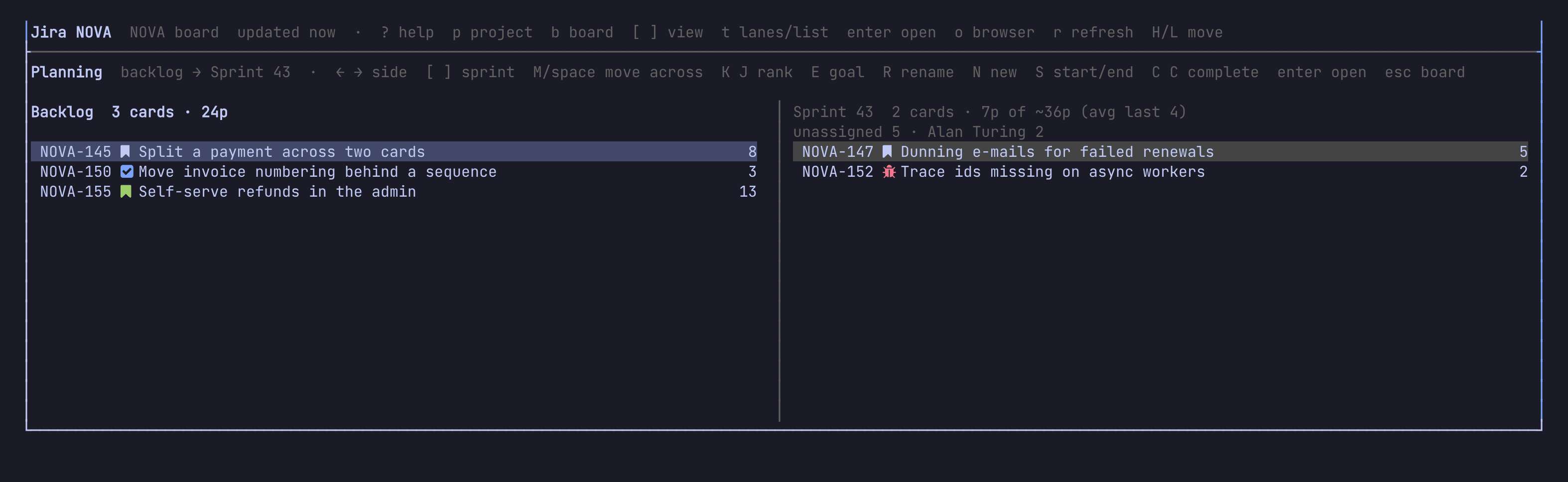Click the bookmark icon beside NOVA-147

tap(888, 151)
